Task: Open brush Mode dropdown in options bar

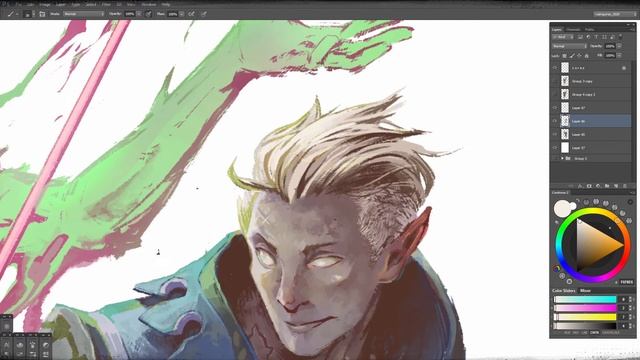Action: tap(84, 14)
